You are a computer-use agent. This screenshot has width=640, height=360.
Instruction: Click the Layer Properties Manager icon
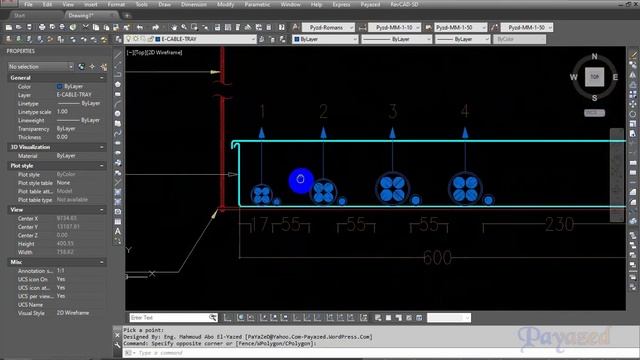pyautogui.click(x=118, y=39)
